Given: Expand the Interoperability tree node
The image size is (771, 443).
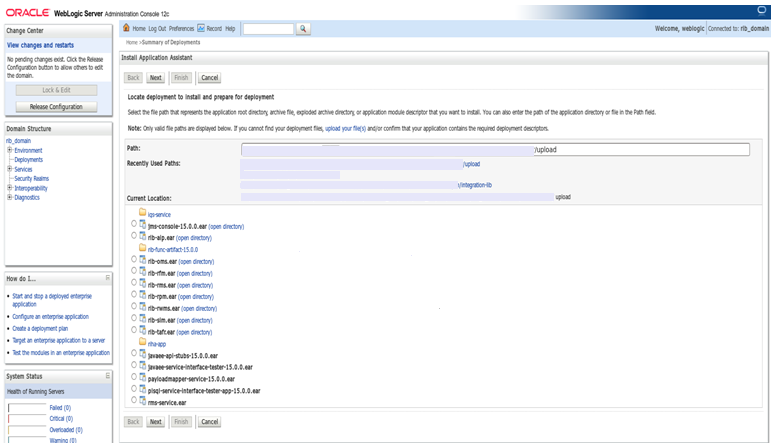Looking at the screenshot, I should [9, 188].
